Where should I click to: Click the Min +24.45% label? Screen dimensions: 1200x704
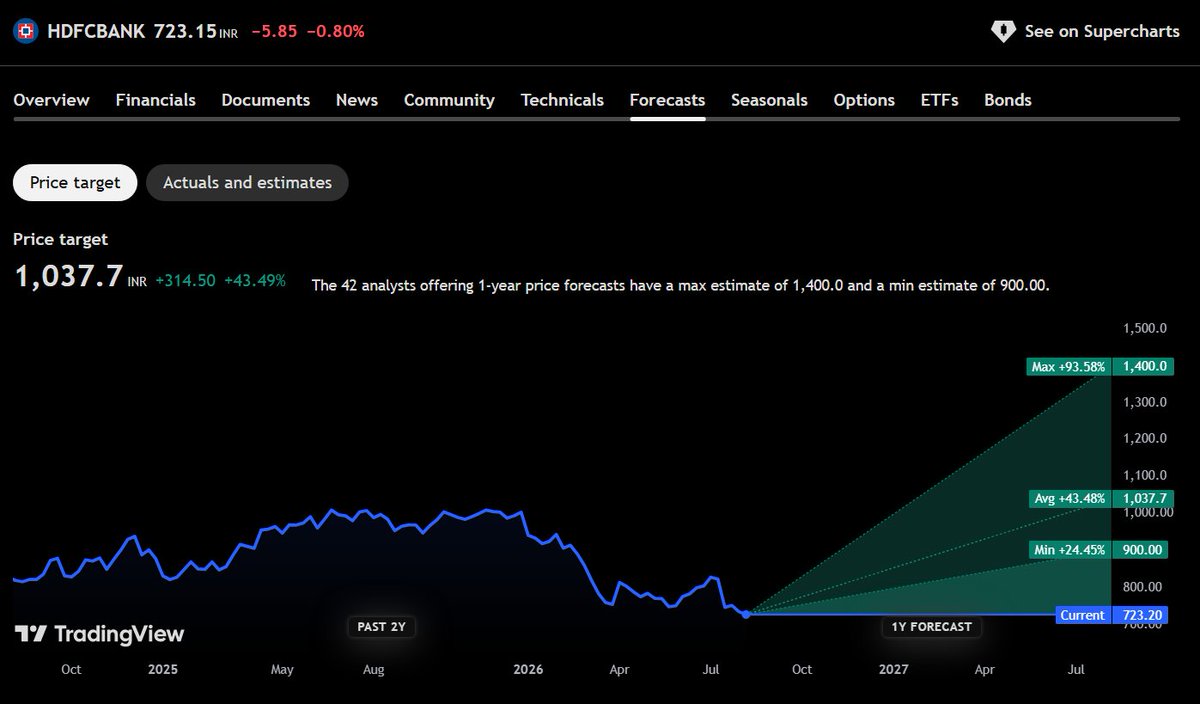(x=1070, y=549)
